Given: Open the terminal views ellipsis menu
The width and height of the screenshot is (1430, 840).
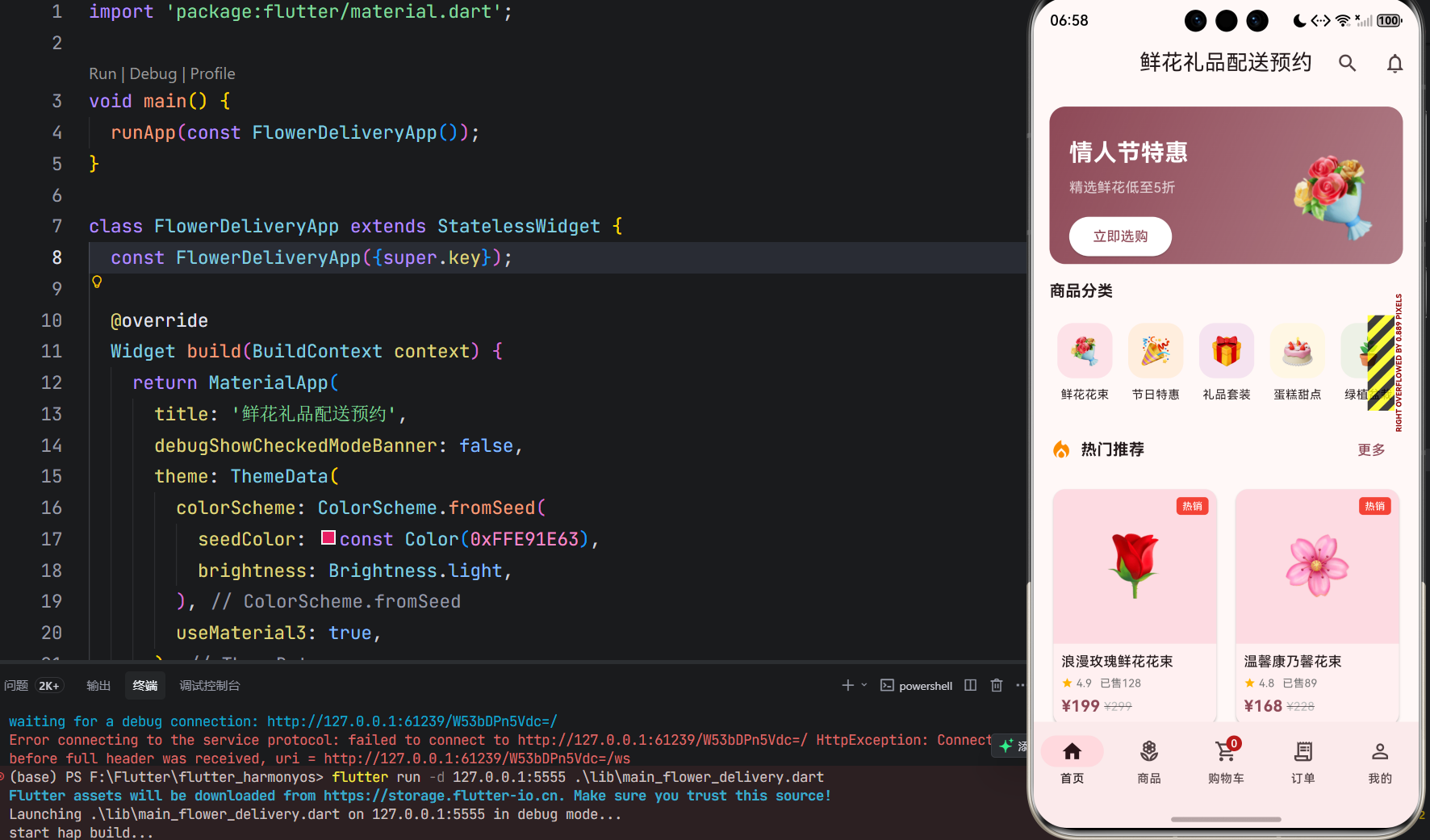Looking at the screenshot, I should tap(1020, 685).
